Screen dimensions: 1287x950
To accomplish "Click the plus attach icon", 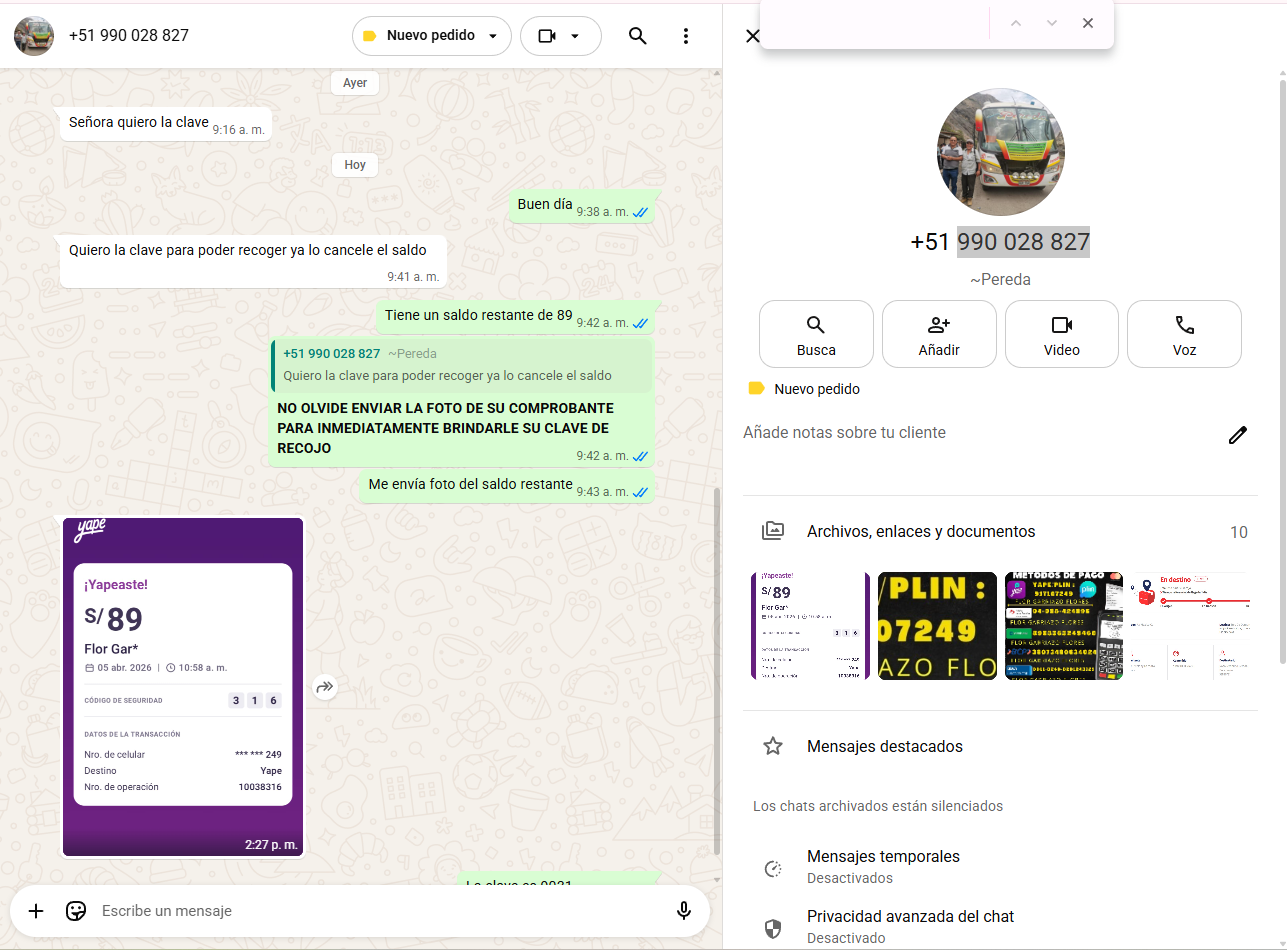I will click(36, 911).
